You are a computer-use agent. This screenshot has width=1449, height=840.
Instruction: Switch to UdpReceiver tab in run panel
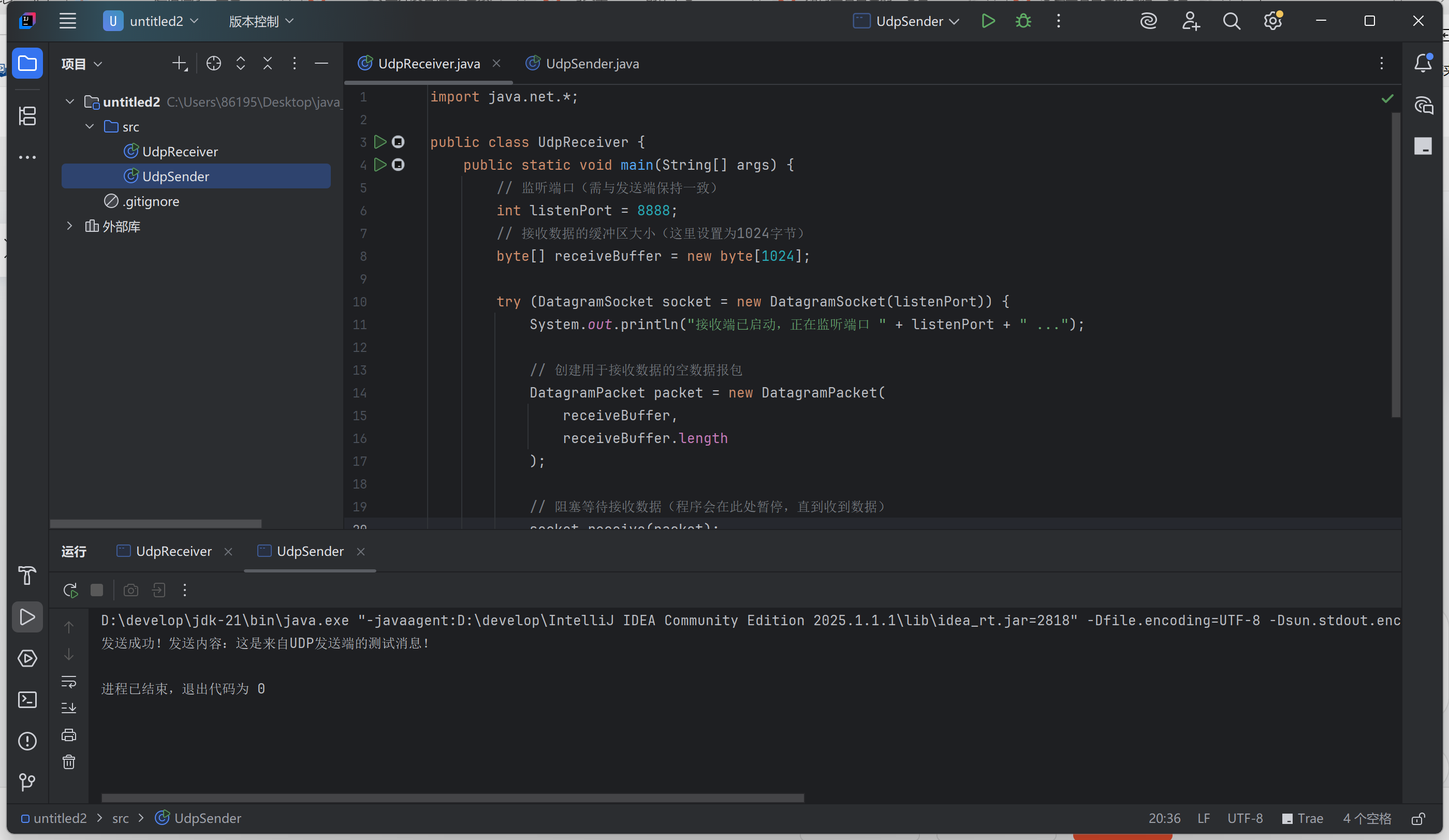[x=173, y=551]
